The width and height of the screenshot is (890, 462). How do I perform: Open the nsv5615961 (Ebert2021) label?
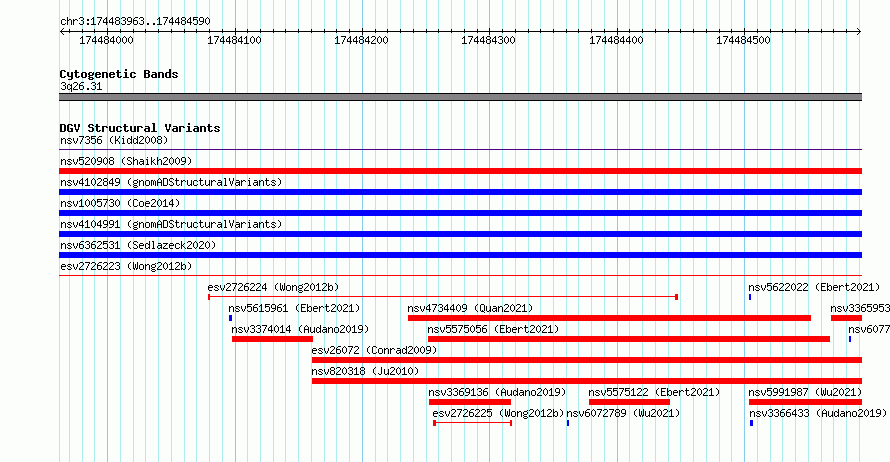click(x=294, y=308)
